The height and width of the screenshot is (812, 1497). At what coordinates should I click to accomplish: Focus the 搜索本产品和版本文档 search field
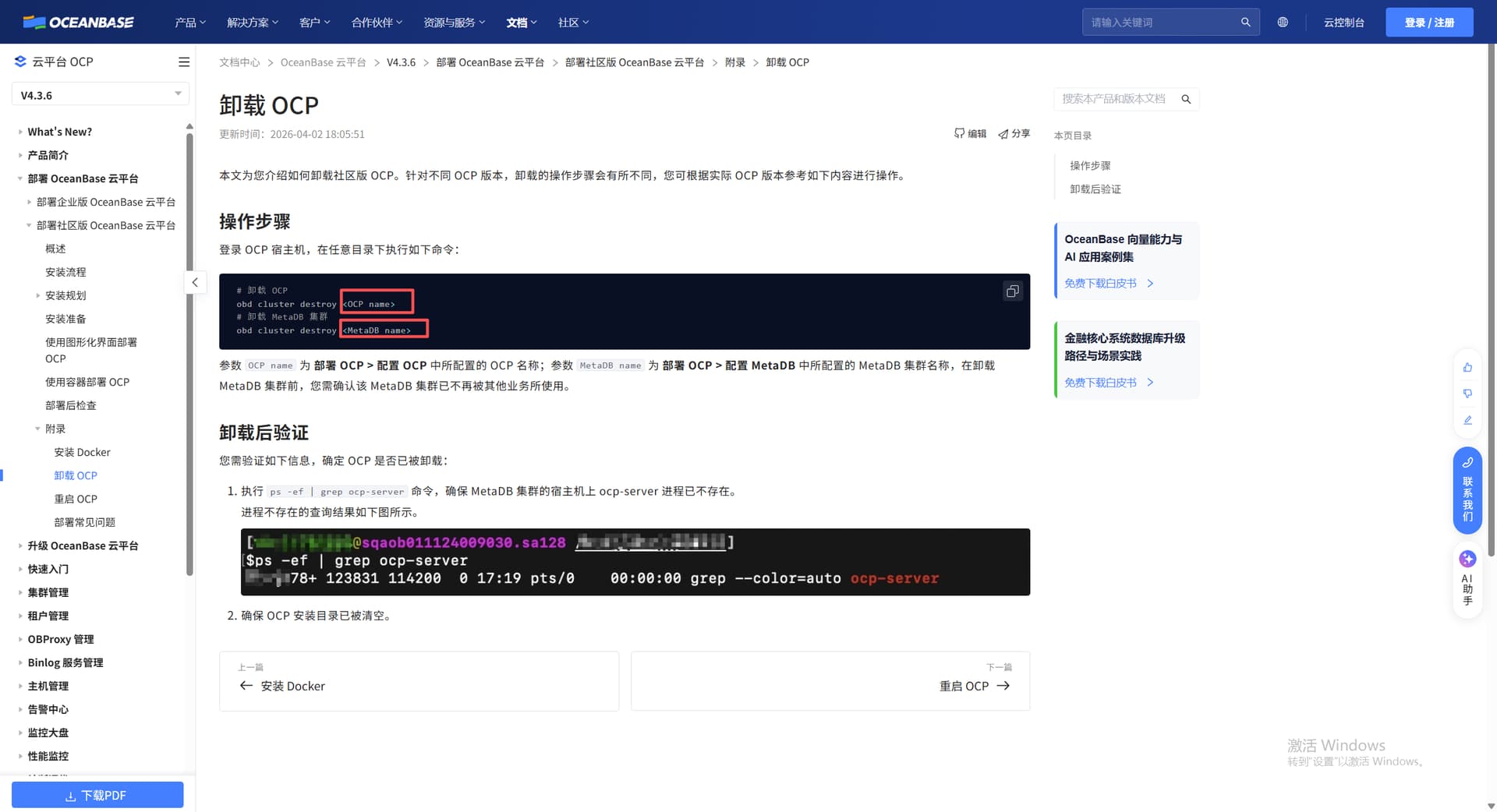1115,99
